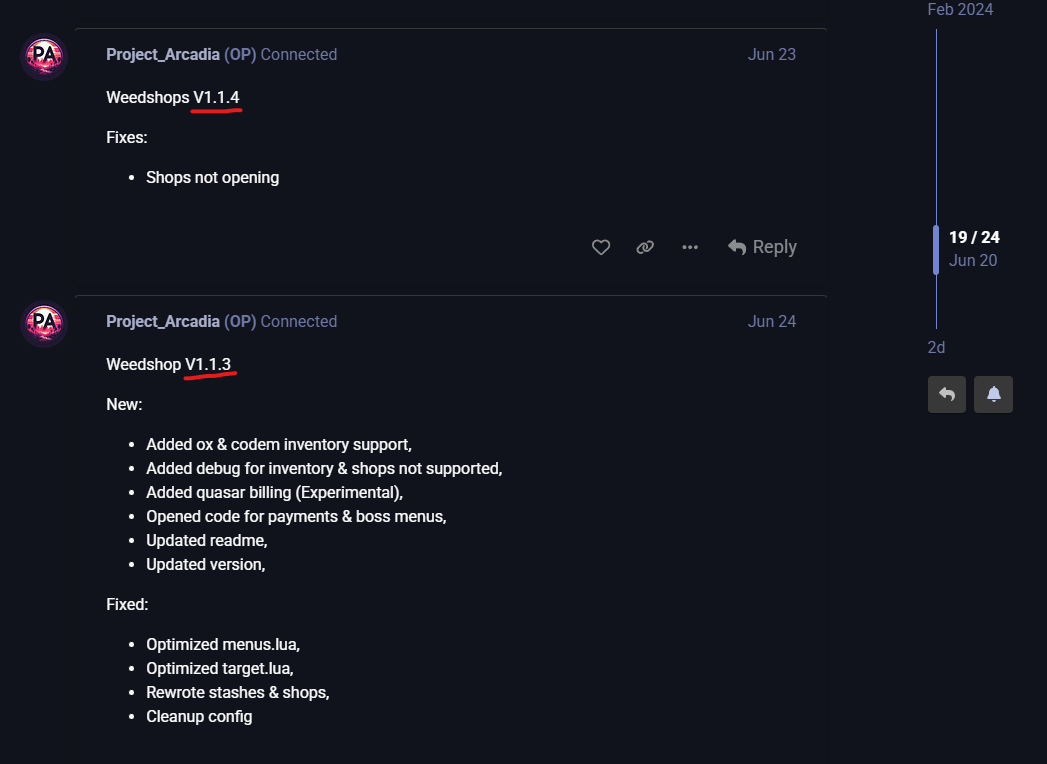Screen dimensions: 1047x764
Task: Open the 19 / 24 post counter
Action: [x=974, y=237]
